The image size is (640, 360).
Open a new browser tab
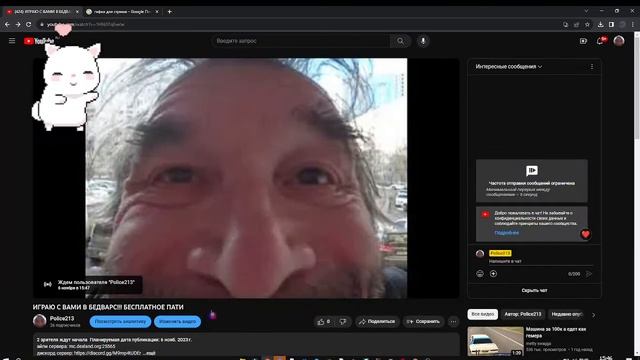169,12
